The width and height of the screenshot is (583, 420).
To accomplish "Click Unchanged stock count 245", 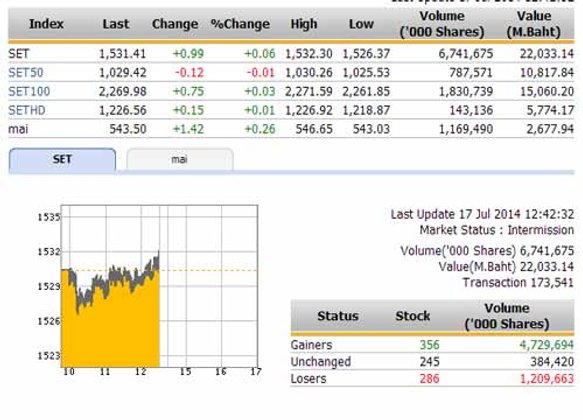I will [x=429, y=362].
